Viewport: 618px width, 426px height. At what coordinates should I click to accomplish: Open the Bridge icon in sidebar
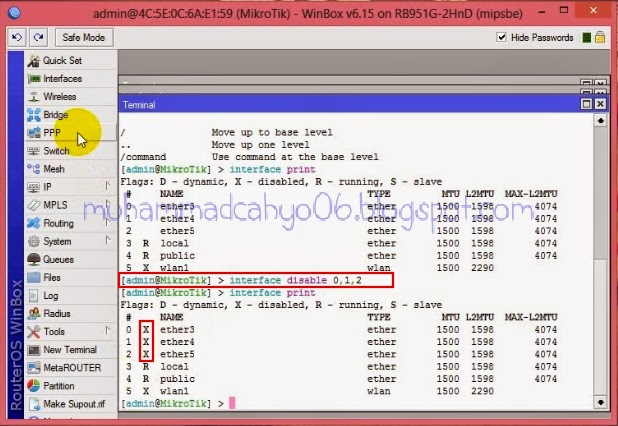[x=34, y=115]
